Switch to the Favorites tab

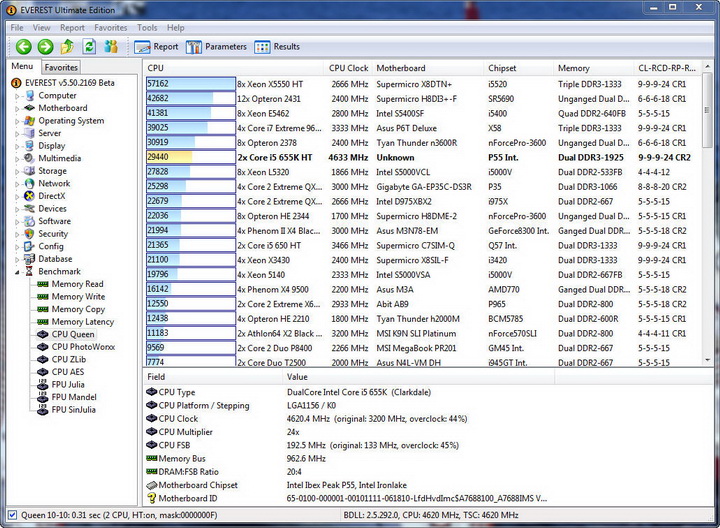coord(61,67)
